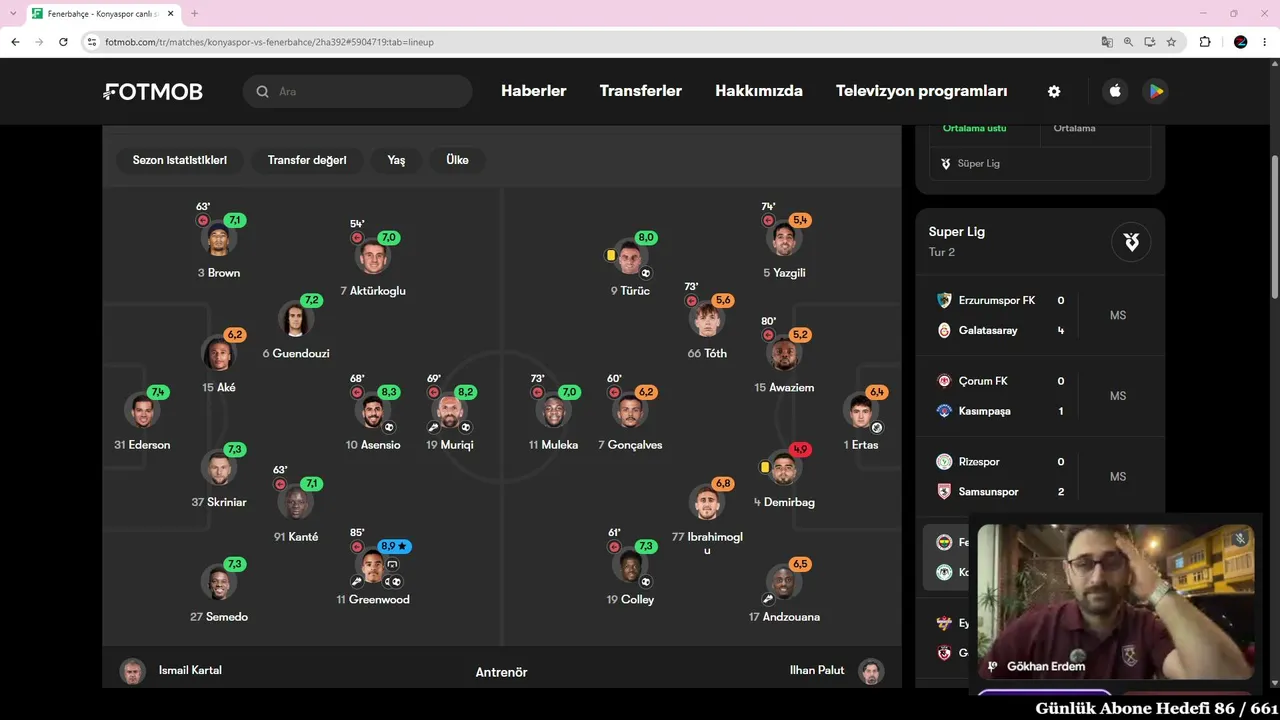This screenshot has height=720, width=1280.
Task: Click the browser address bar URL
Action: point(269,42)
